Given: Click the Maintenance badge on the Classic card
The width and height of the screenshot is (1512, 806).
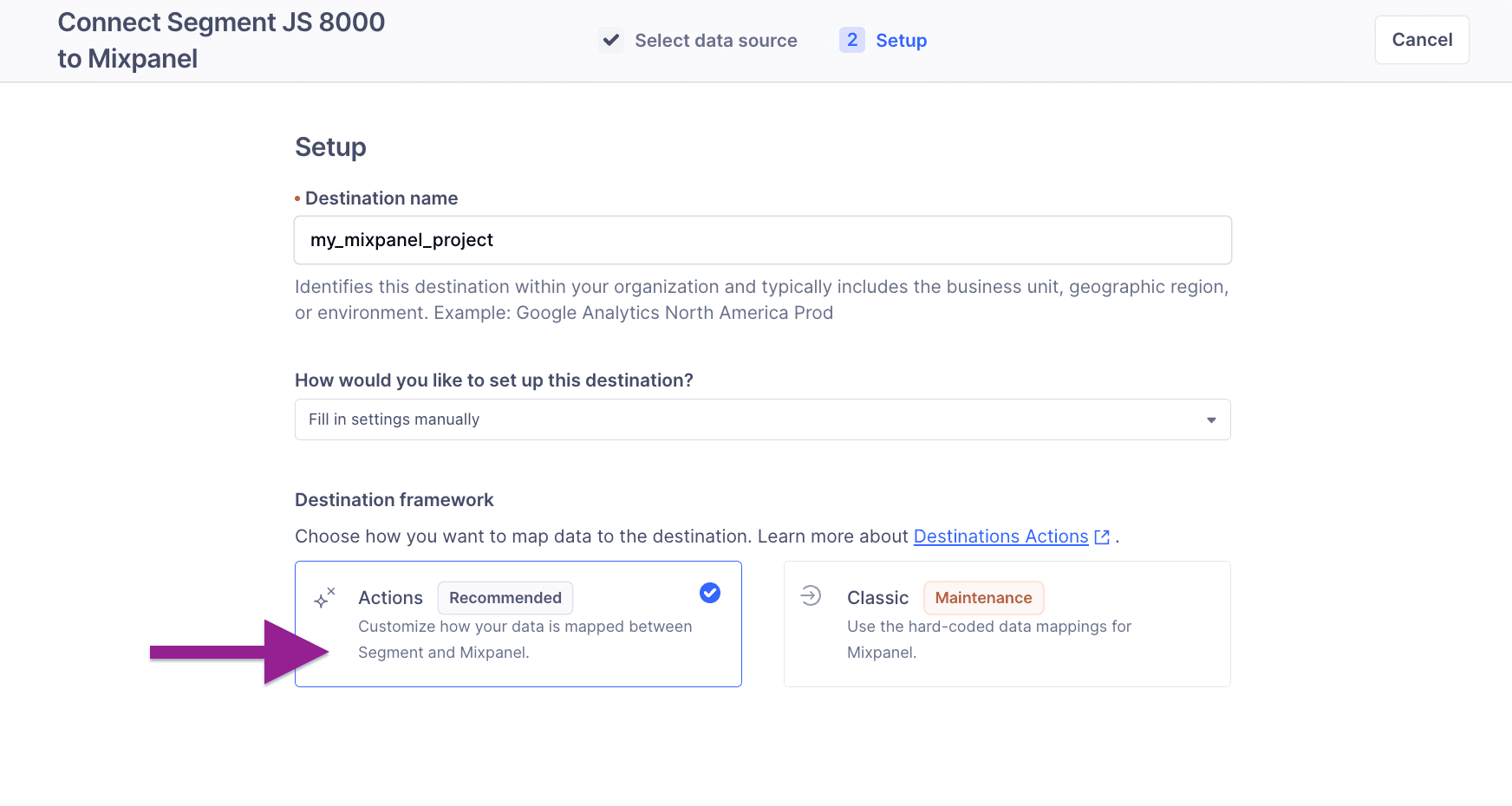Looking at the screenshot, I should coord(983,597).
